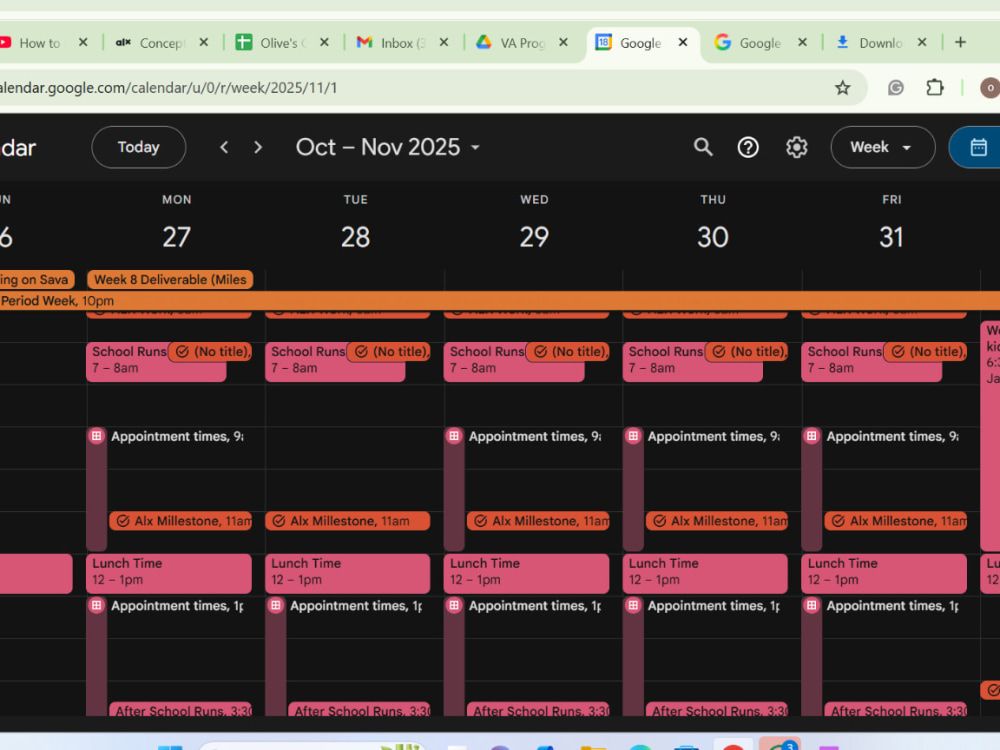This screenshot has height=750, width=1000.
Task: Open Thursday's 1pm Appointment times schedule icon
Action: tap(633, 605)
